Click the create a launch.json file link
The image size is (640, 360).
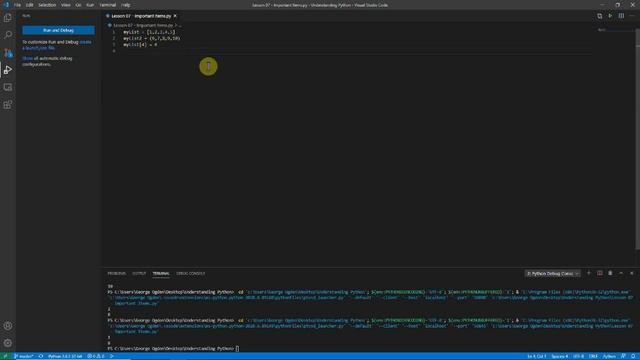click(x=57, y=45)
